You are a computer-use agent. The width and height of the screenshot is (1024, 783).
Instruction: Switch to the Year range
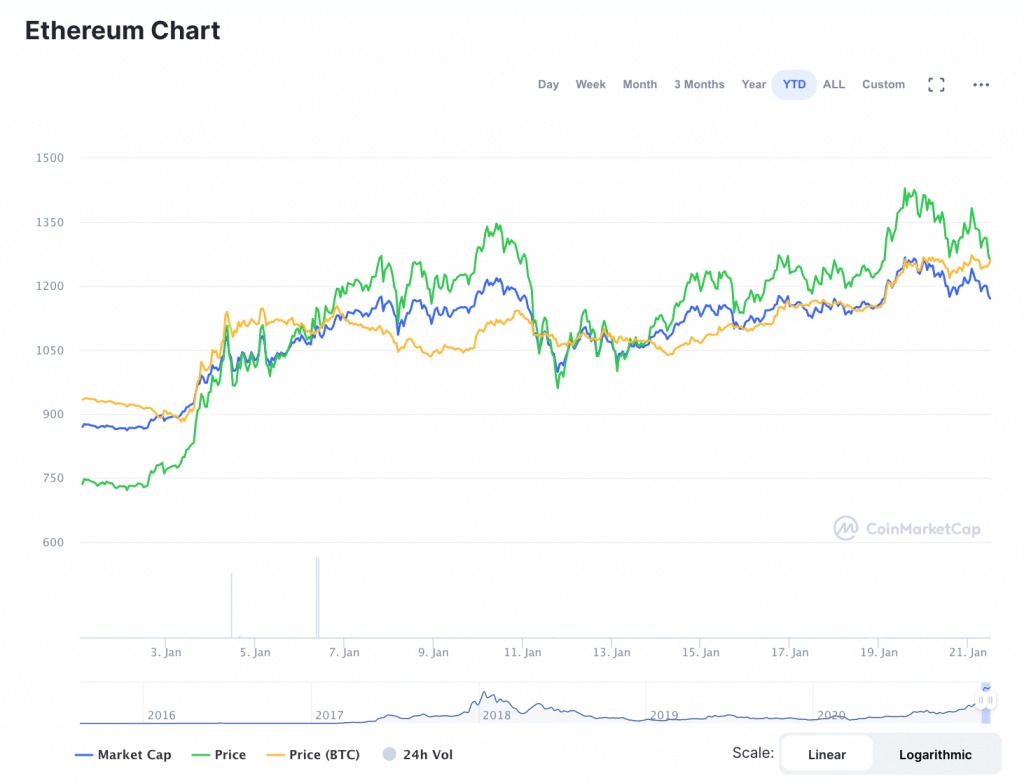[x=754, y=85]
